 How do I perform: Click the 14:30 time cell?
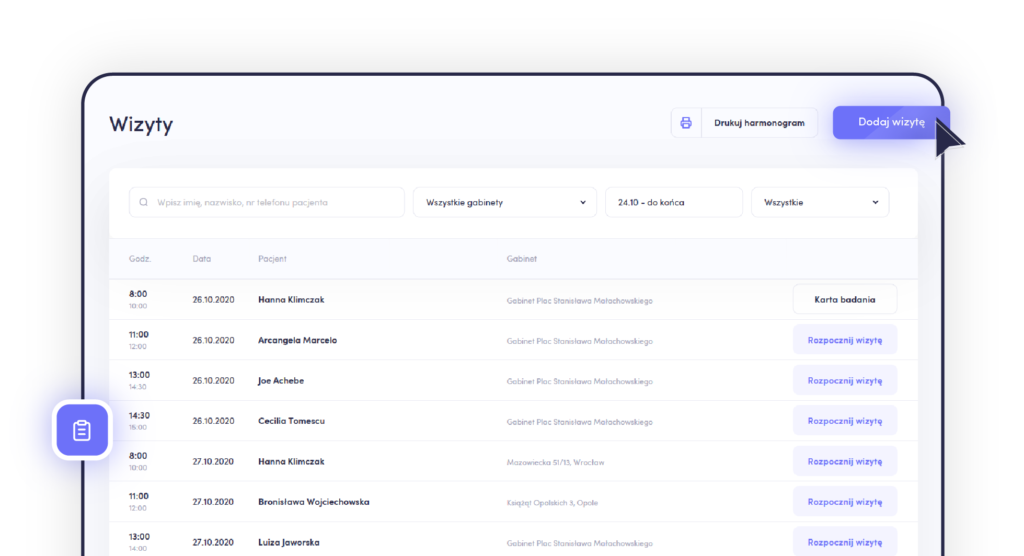tap(139, 416)
